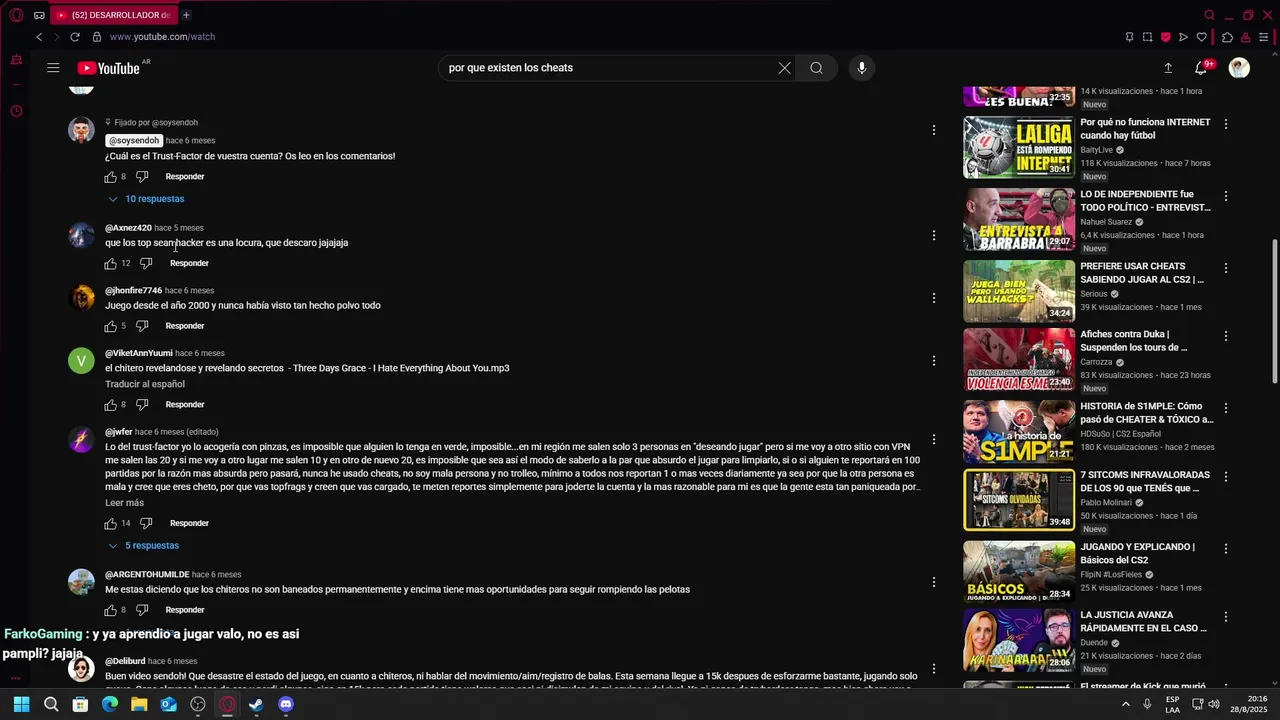
Task: Dislike the @ARGENTOHUMILDE comment
Action: (x=142, y=610)
